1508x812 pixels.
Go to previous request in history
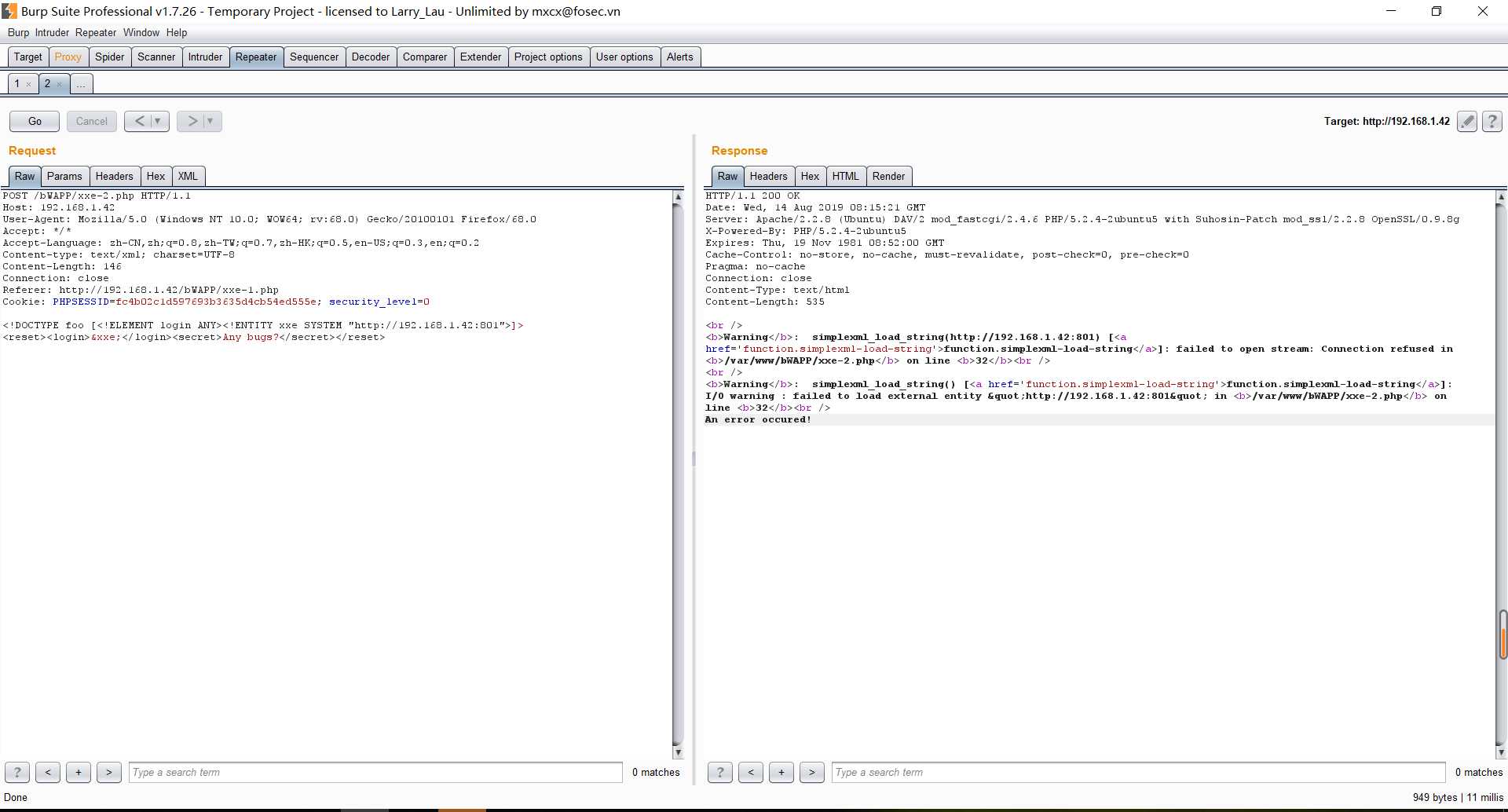click(x=139, y=121)
